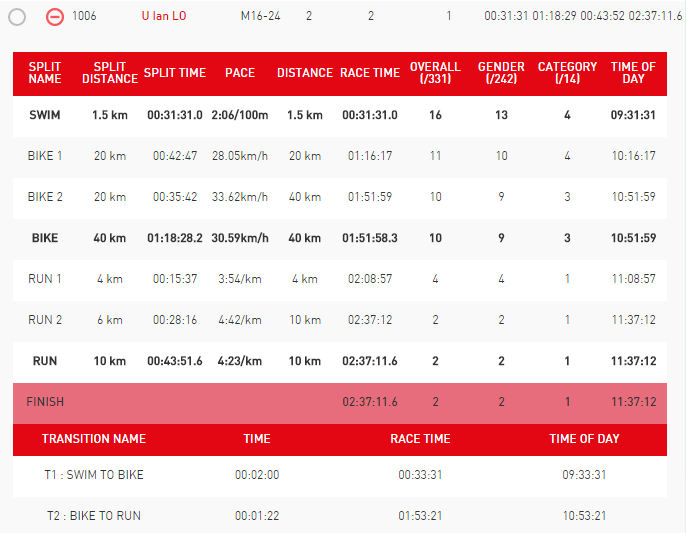Click the OVERALL (/331) column header
The width and height of the screenshot is (686, 533).
coord(435,73)
